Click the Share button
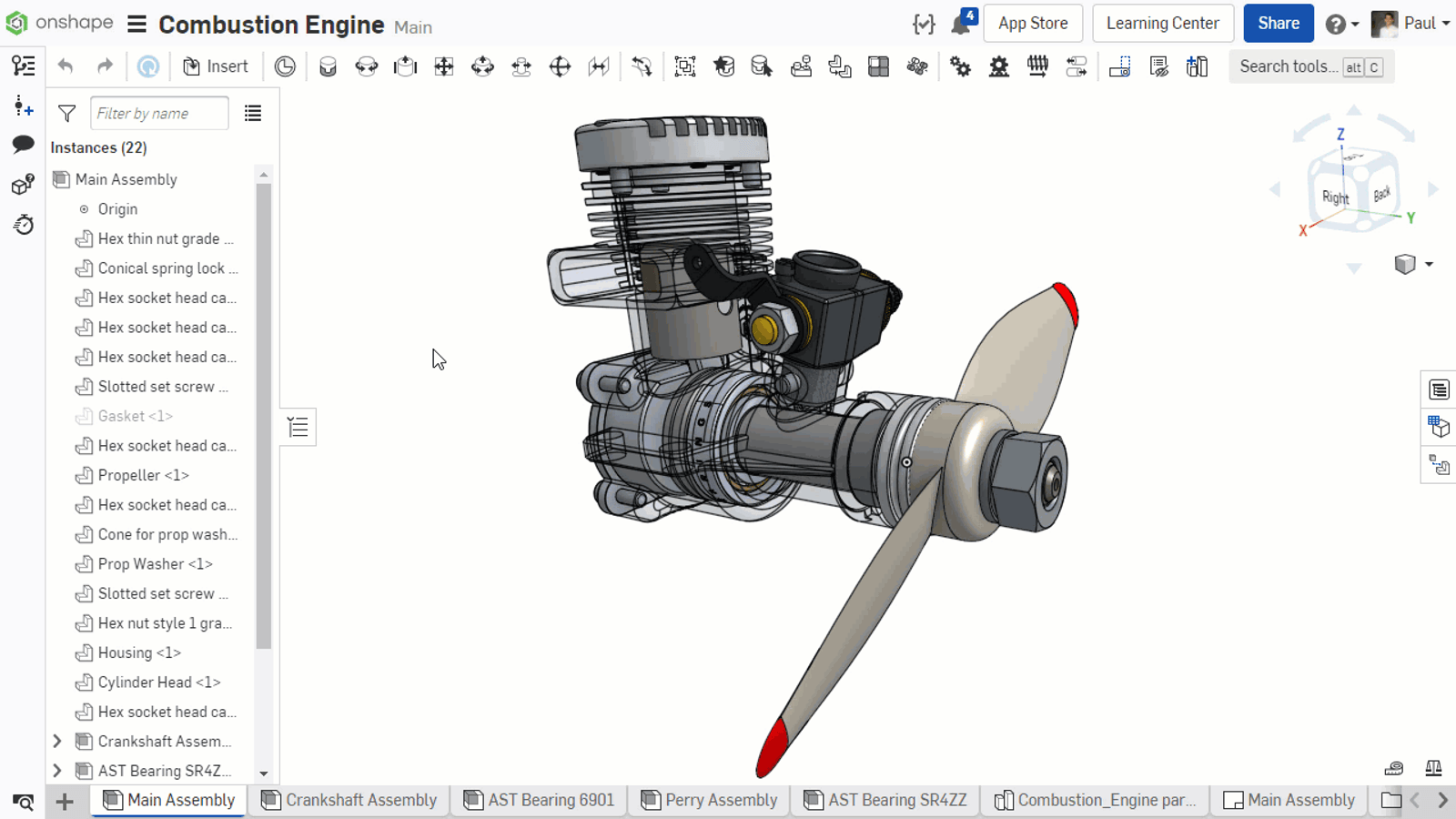1456x819 pixels. click(1278, 24)
